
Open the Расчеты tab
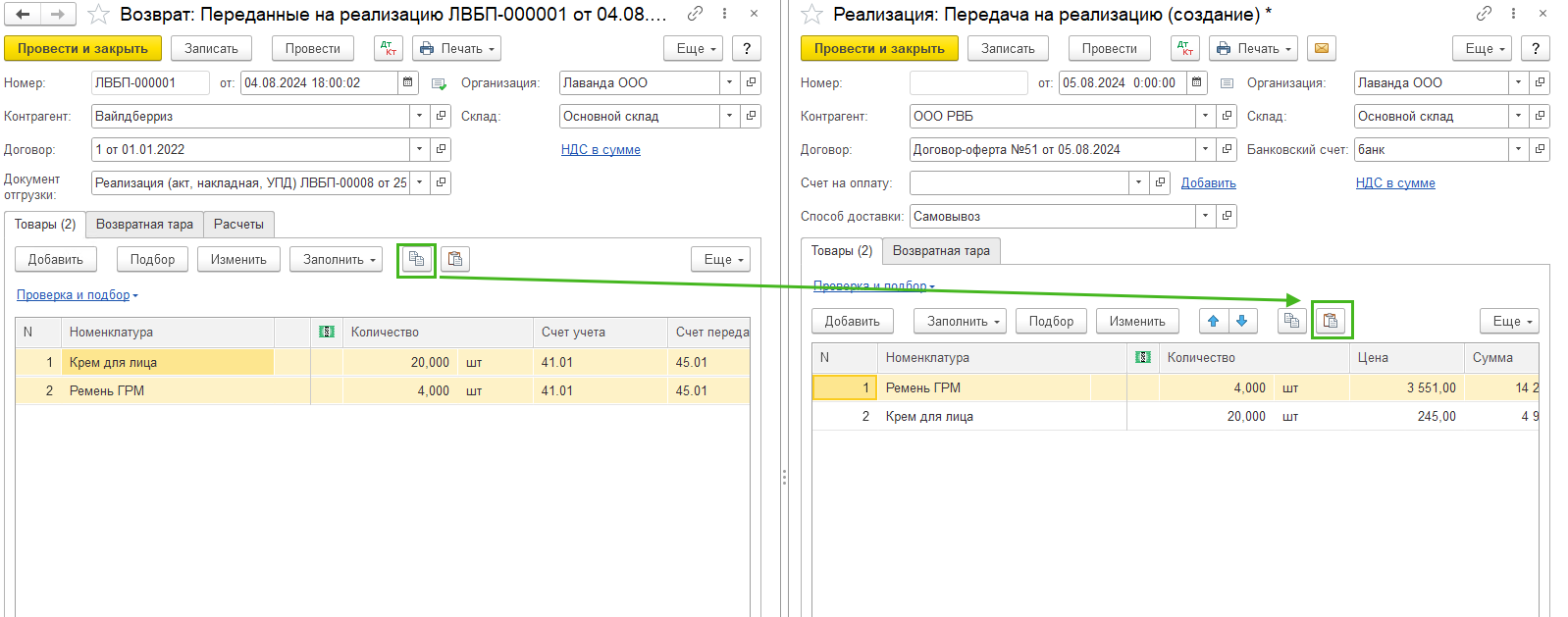click(x=238, y=225)
